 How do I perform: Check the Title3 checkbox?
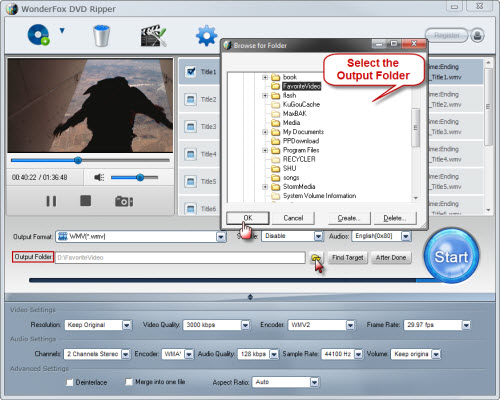pyautogui.click(x=191, y=127)
